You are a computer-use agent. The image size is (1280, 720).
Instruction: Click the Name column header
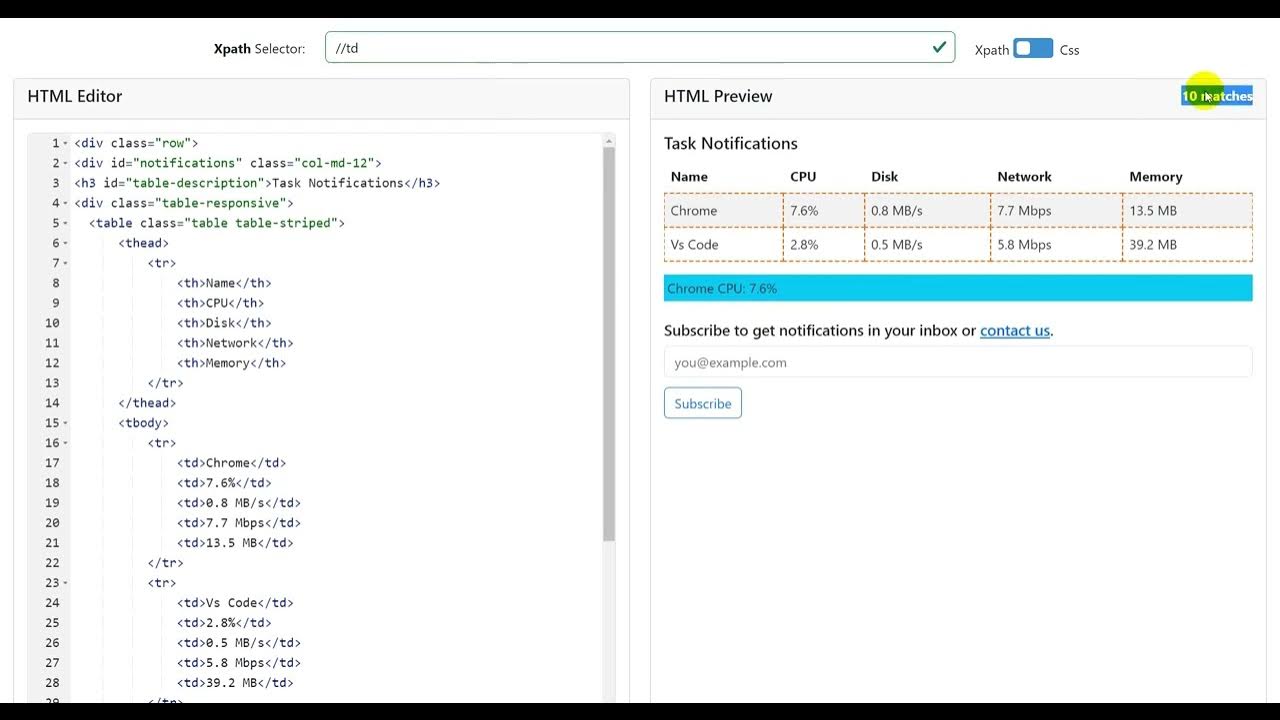click(x=689, y=176)
